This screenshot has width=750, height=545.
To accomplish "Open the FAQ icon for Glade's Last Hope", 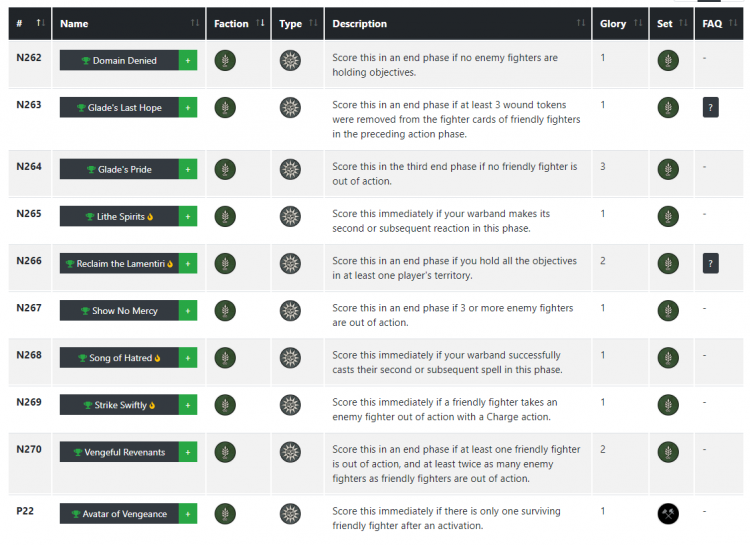I will pyautogui.click(x=710, y=107).
